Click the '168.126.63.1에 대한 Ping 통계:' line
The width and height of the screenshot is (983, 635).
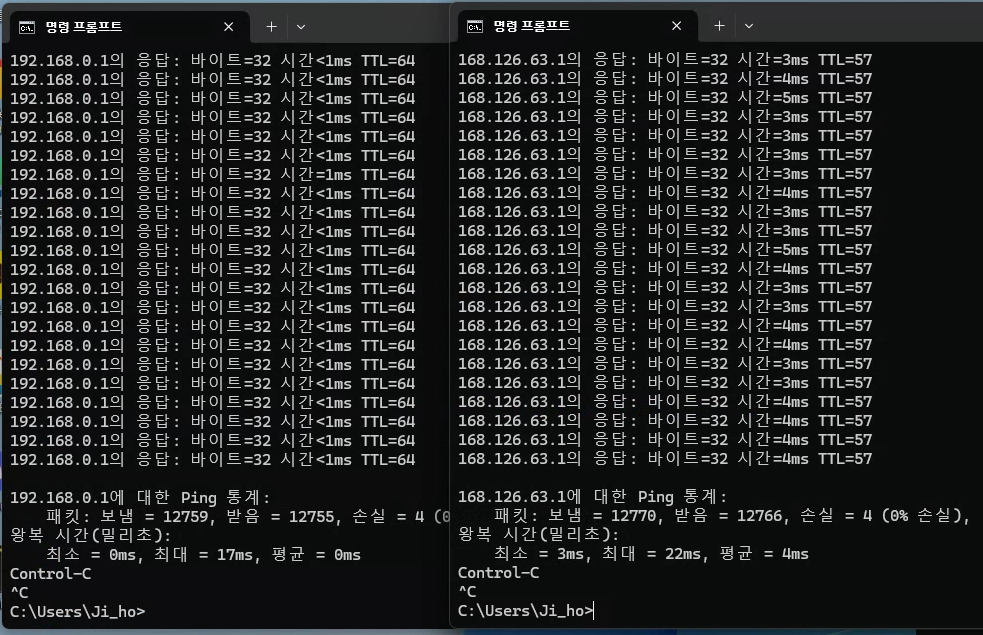click(x=593, y=497)
